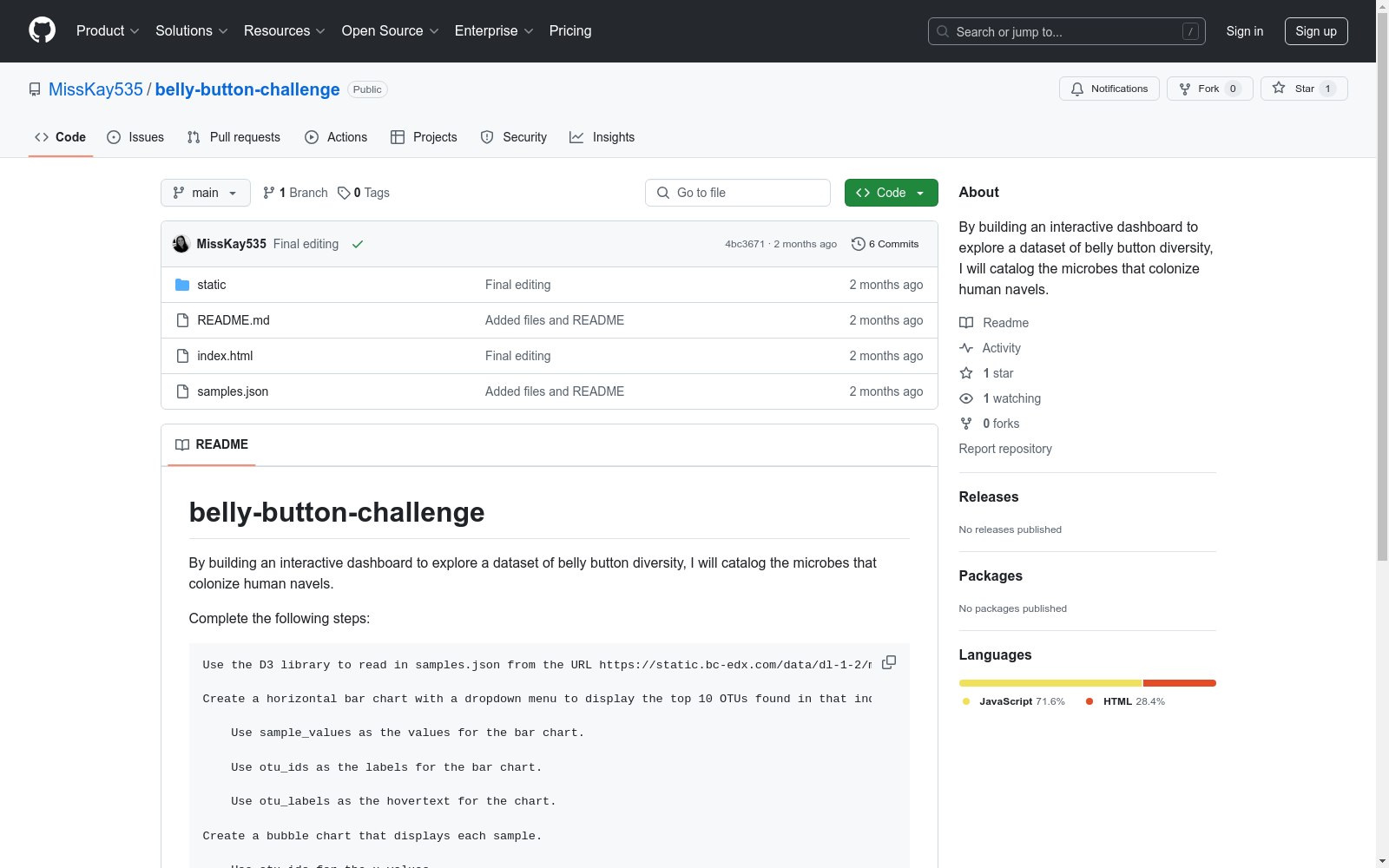This screenshot has width=1389, height=868.
Task: Open the green Code dropdown button
Action: coord(891,193)
